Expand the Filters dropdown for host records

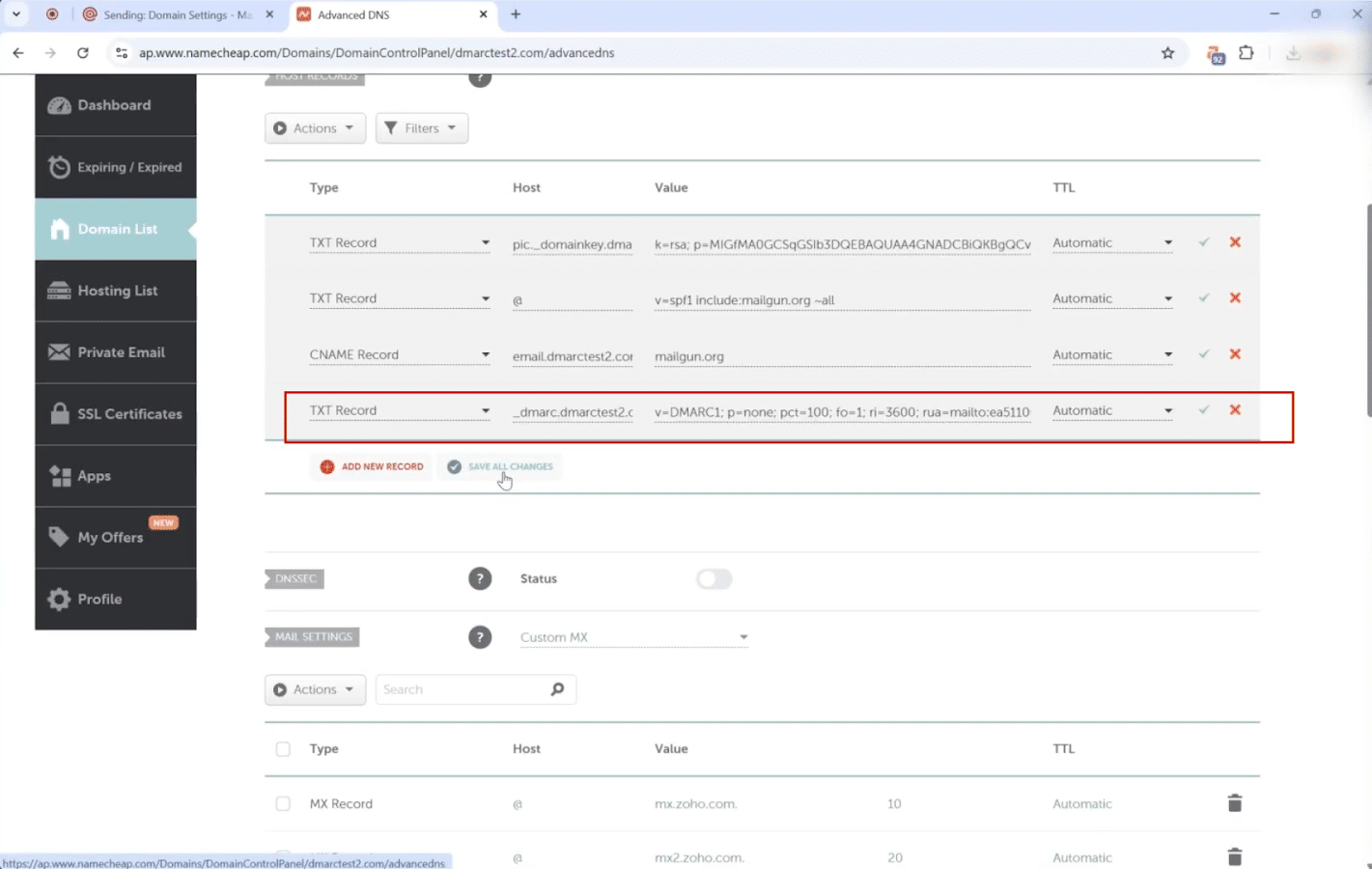[421, 128]
